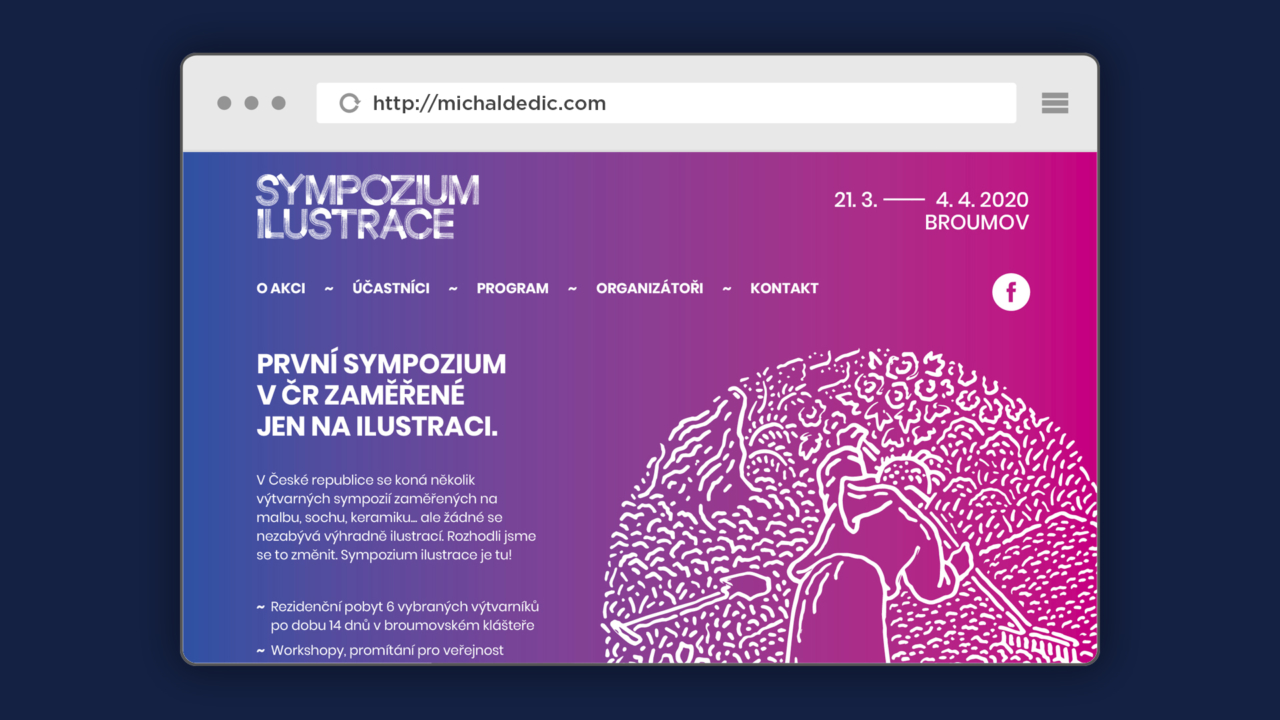Select PROGRAM in the navigation

[x=512, y=288]
